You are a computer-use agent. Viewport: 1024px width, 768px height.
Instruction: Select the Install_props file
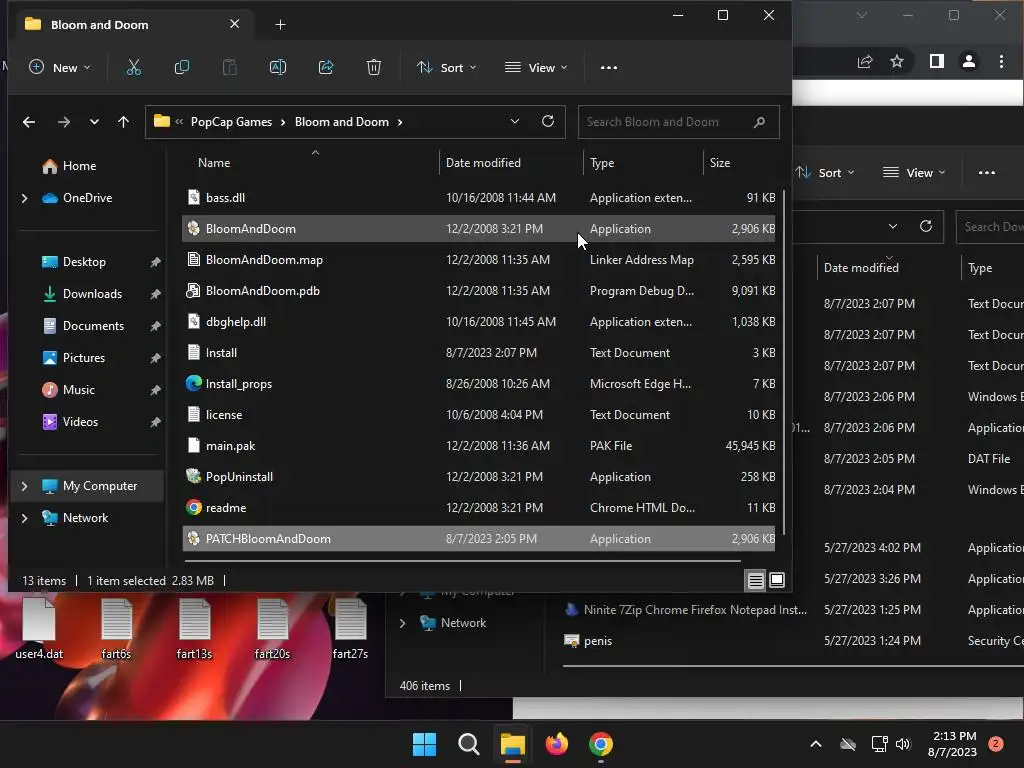(x=479, y=384)
